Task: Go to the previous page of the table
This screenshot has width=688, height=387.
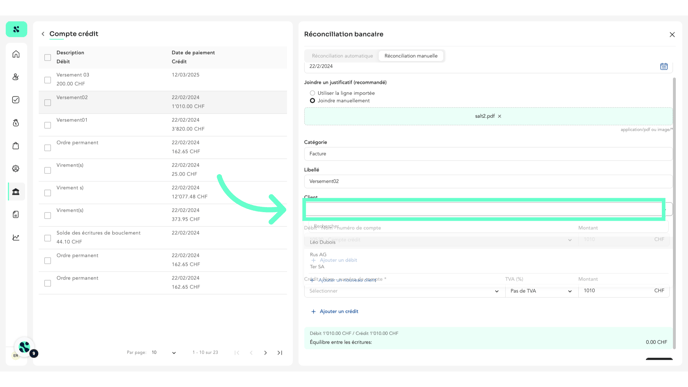Action: coord(251,353)
